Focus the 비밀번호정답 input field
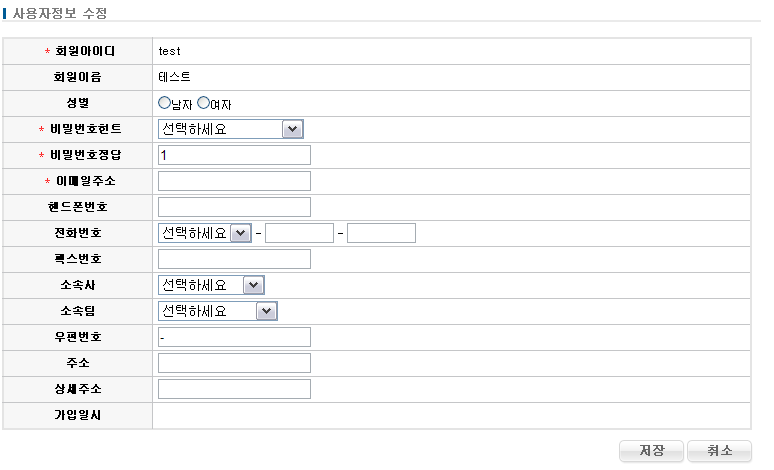The width and height of the screenshot is (774, 470). pyautogui.click(x=234, y=155)
